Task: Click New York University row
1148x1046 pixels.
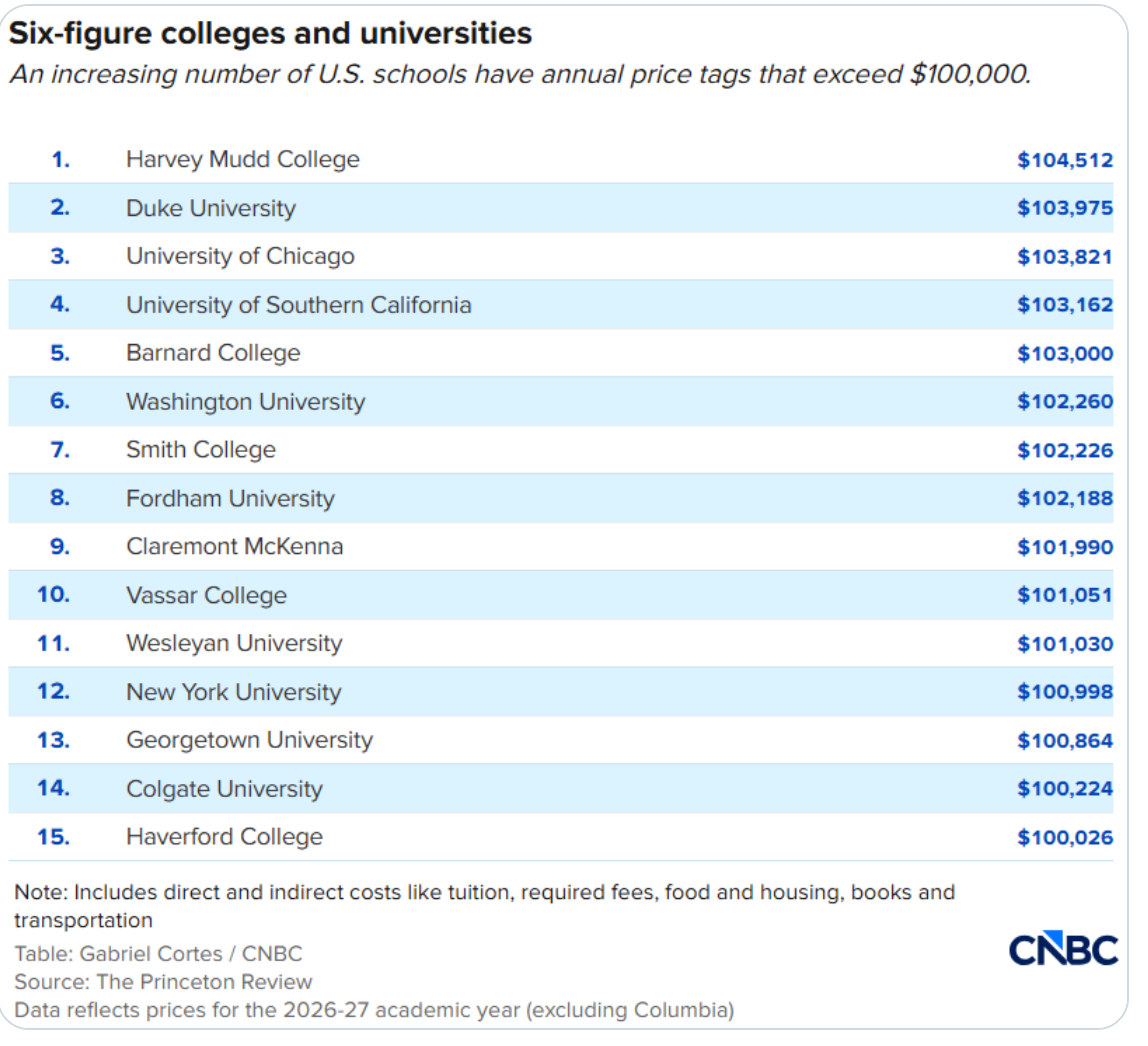Action: coord(561,692)
